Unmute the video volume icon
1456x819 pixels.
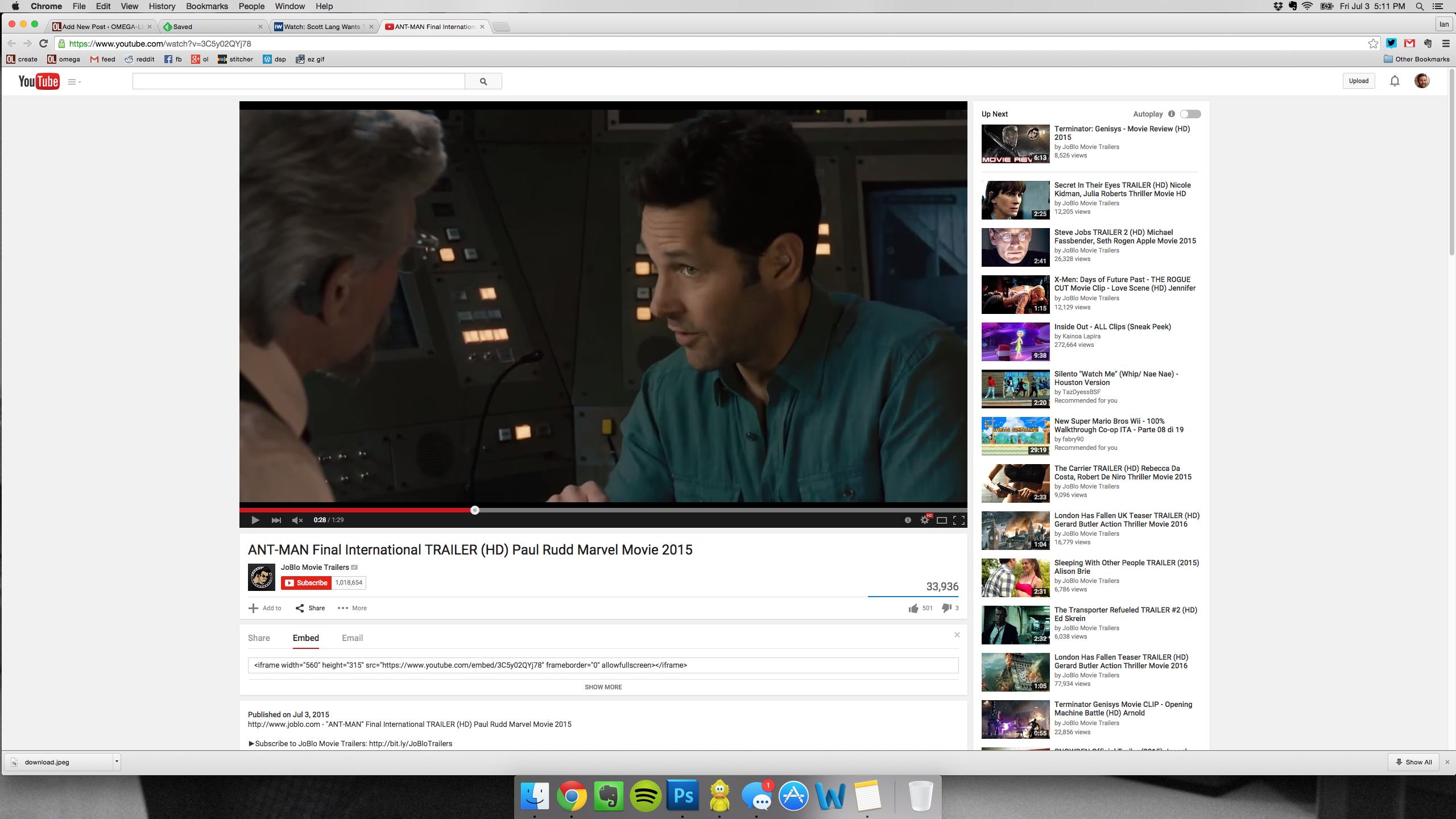click(297, 520)
